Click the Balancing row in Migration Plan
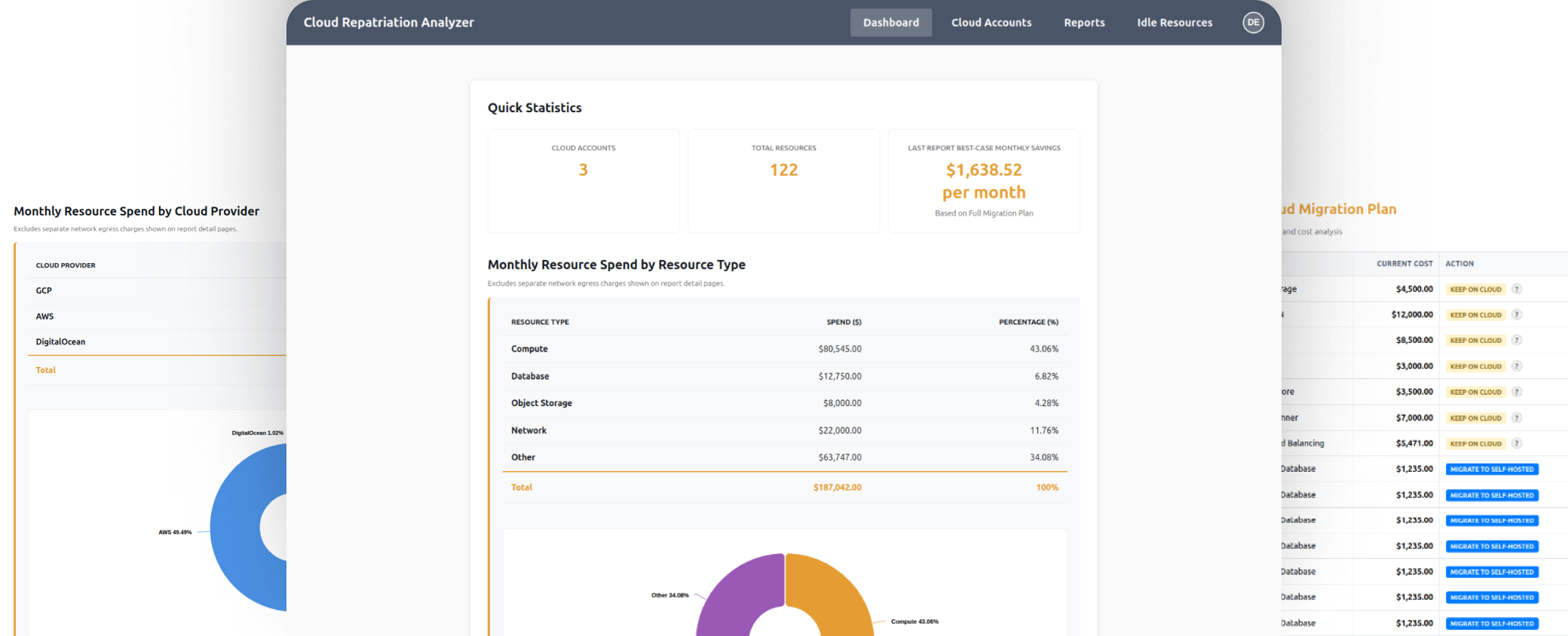 click(1425, 443)
